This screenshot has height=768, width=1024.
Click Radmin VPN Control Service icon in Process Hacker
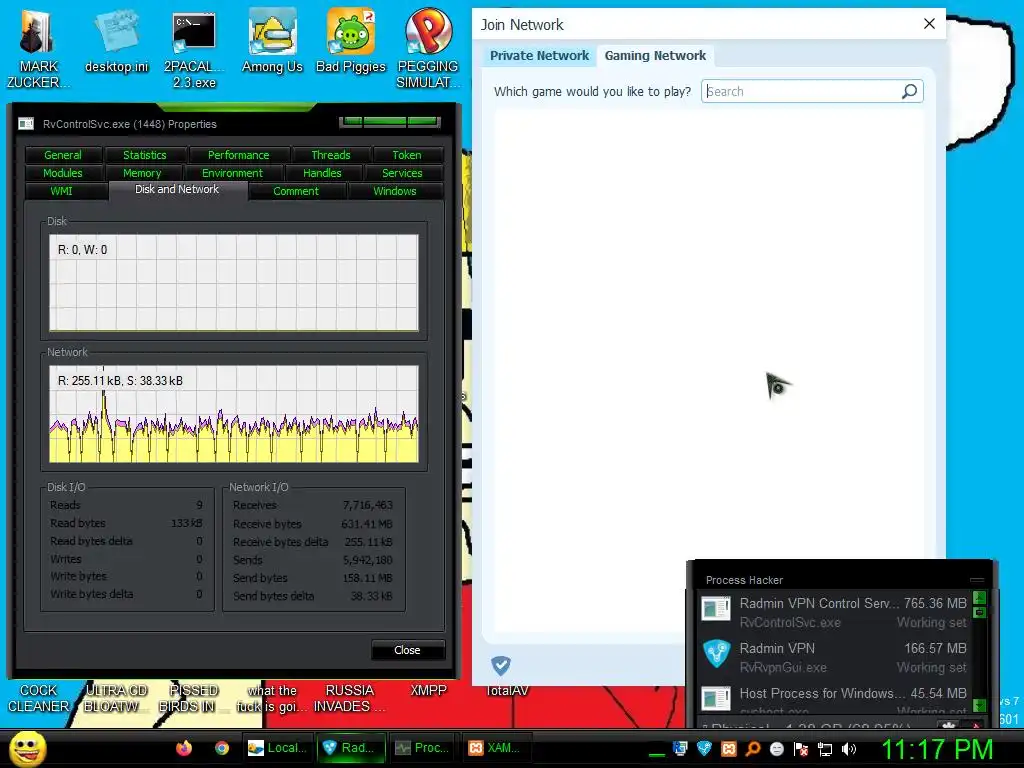coord(716,608)
